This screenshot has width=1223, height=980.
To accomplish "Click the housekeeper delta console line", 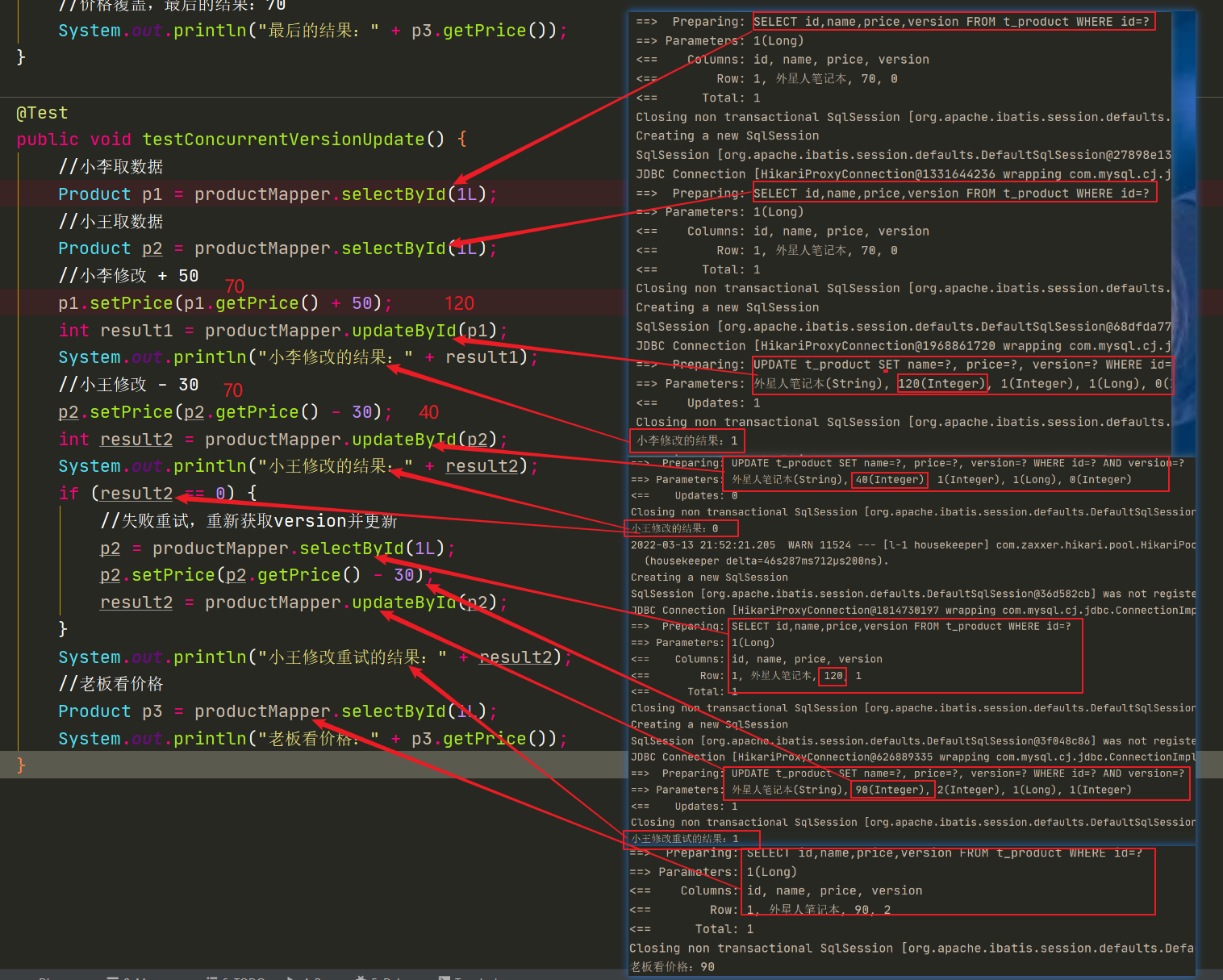I will click(x=766, y=561).
